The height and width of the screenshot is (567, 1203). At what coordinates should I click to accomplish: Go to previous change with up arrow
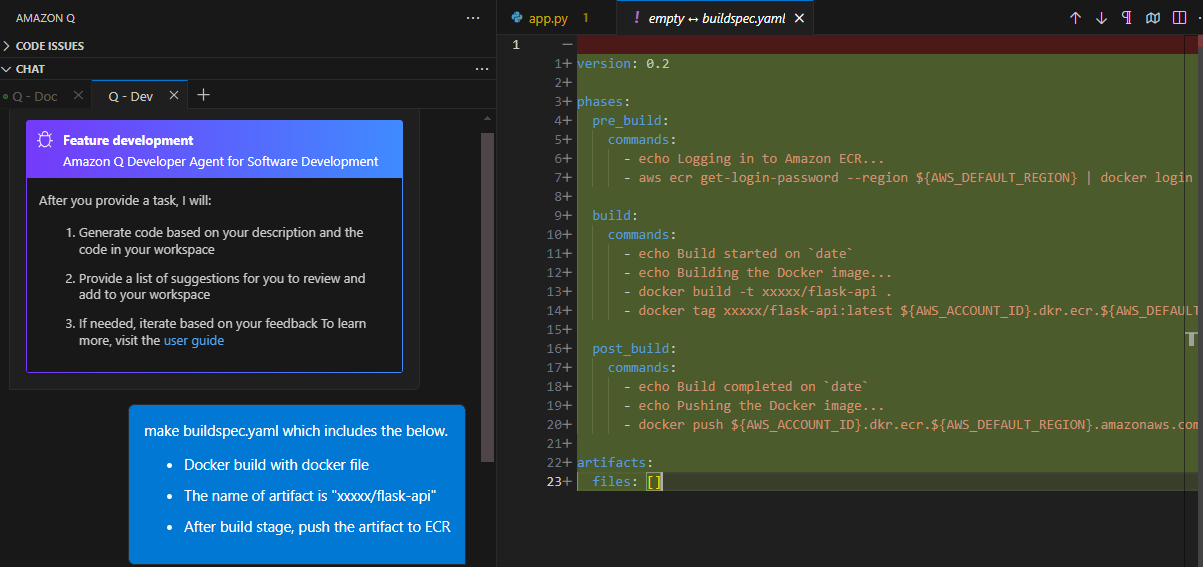(x=1075, y=18)
